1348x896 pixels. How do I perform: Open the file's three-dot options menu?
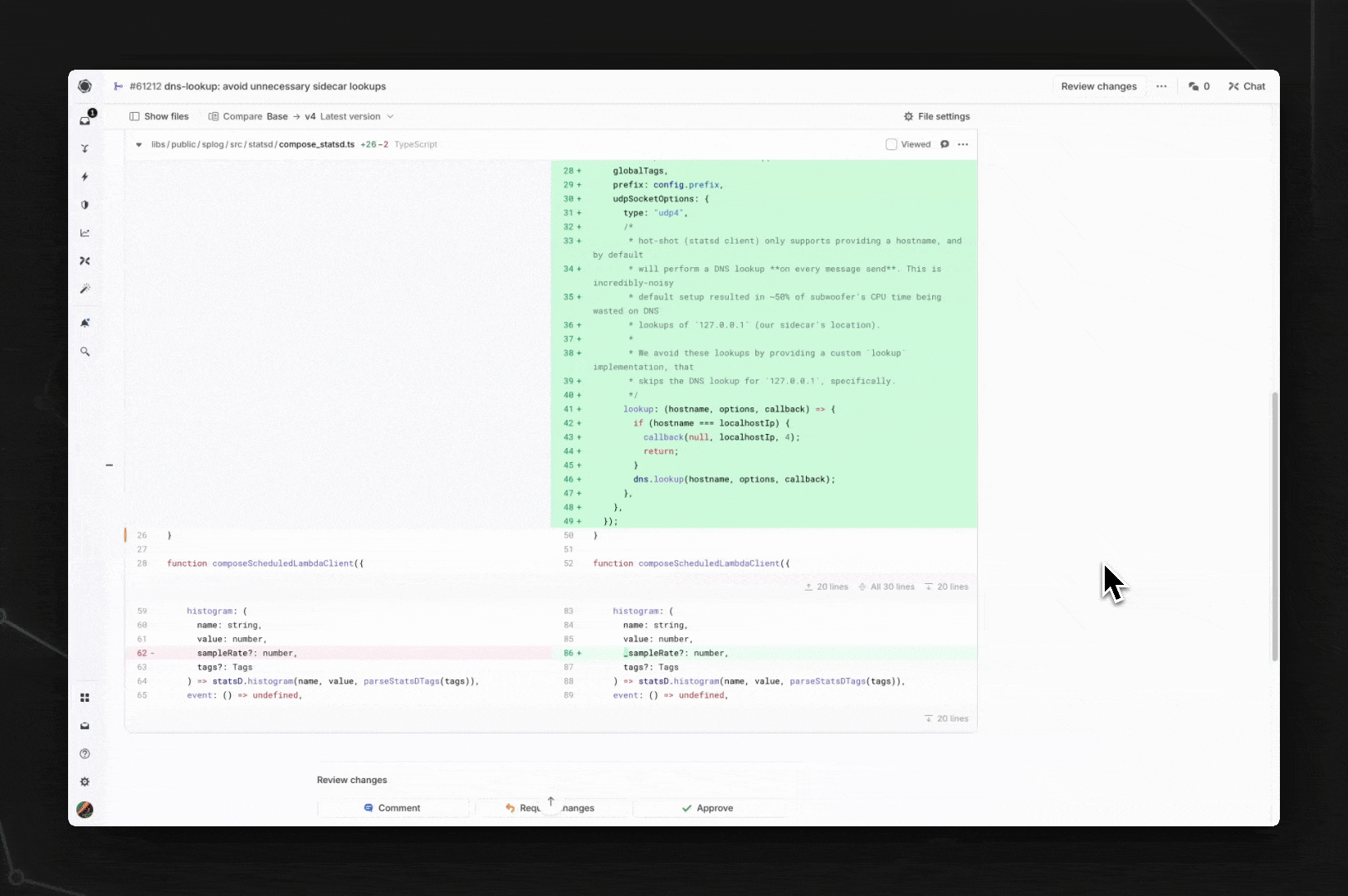pyautogui.click(x=963, y=144)
